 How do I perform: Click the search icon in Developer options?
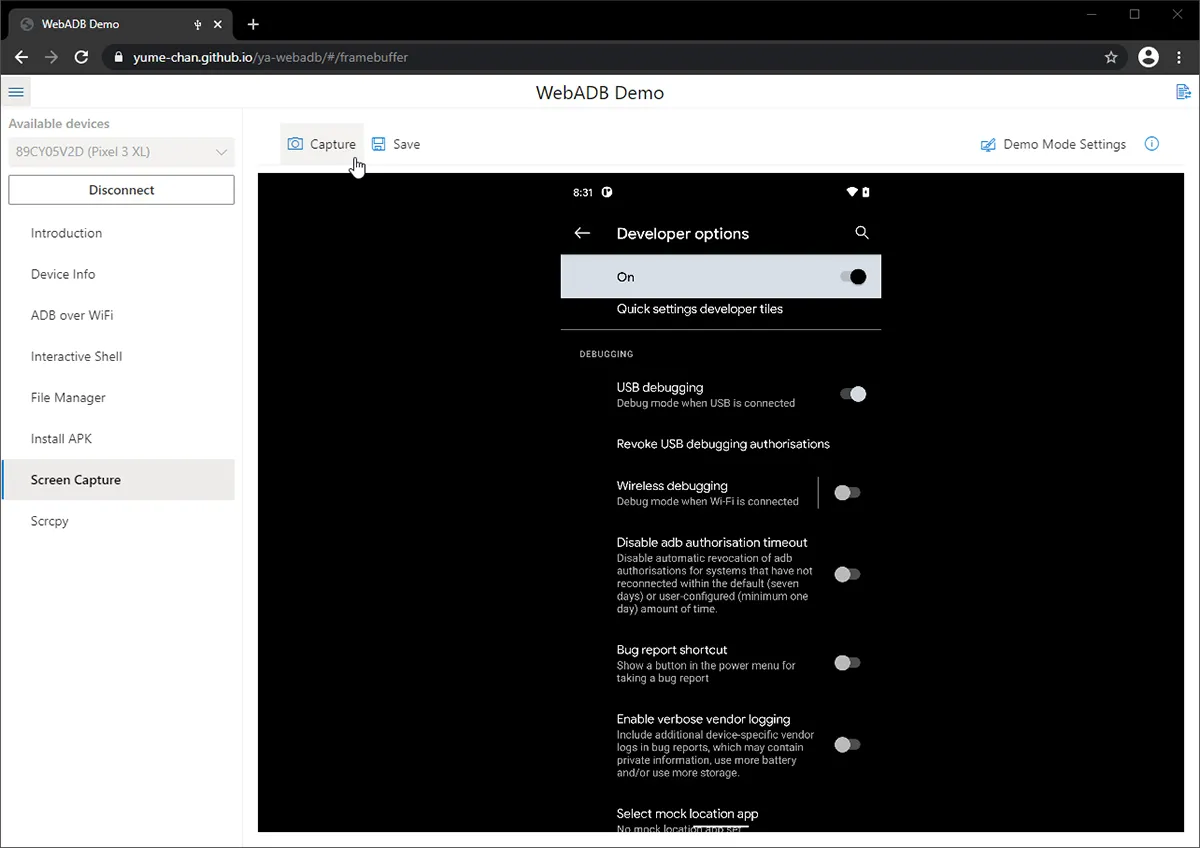point(862,233)
